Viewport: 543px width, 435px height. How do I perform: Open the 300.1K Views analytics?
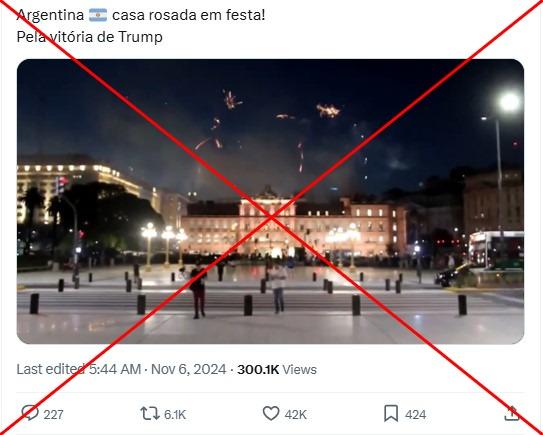(277, 370)
